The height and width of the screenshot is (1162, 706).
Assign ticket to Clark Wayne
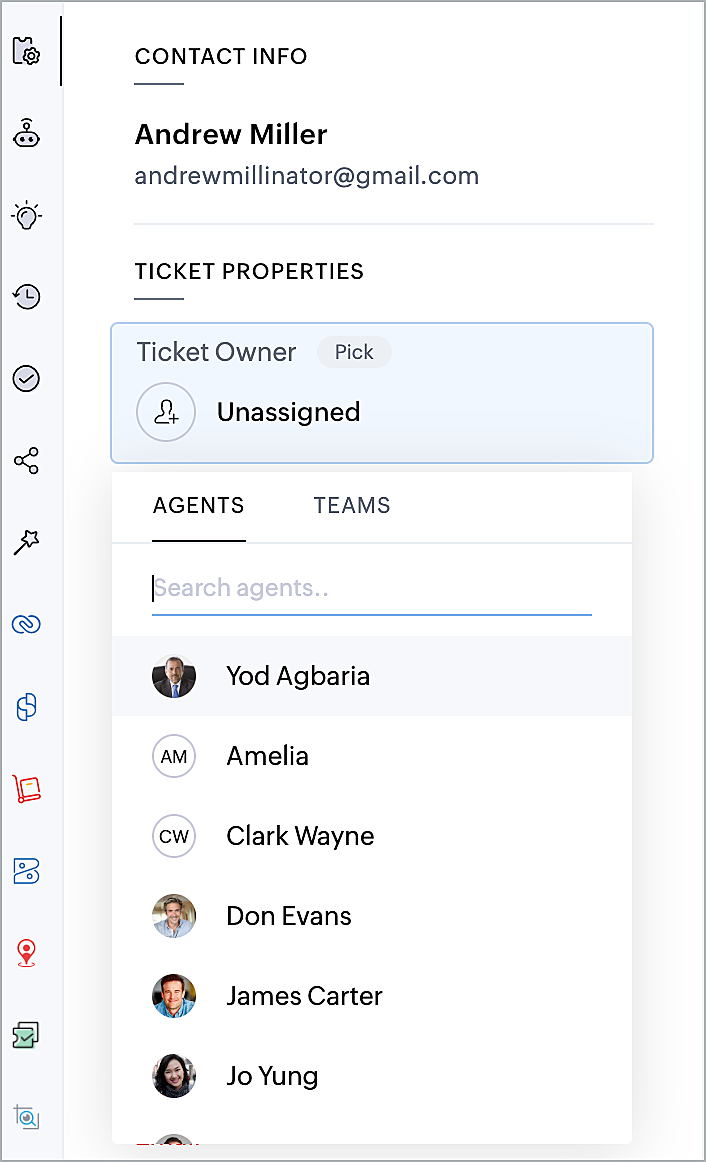[x=372, y=836]
